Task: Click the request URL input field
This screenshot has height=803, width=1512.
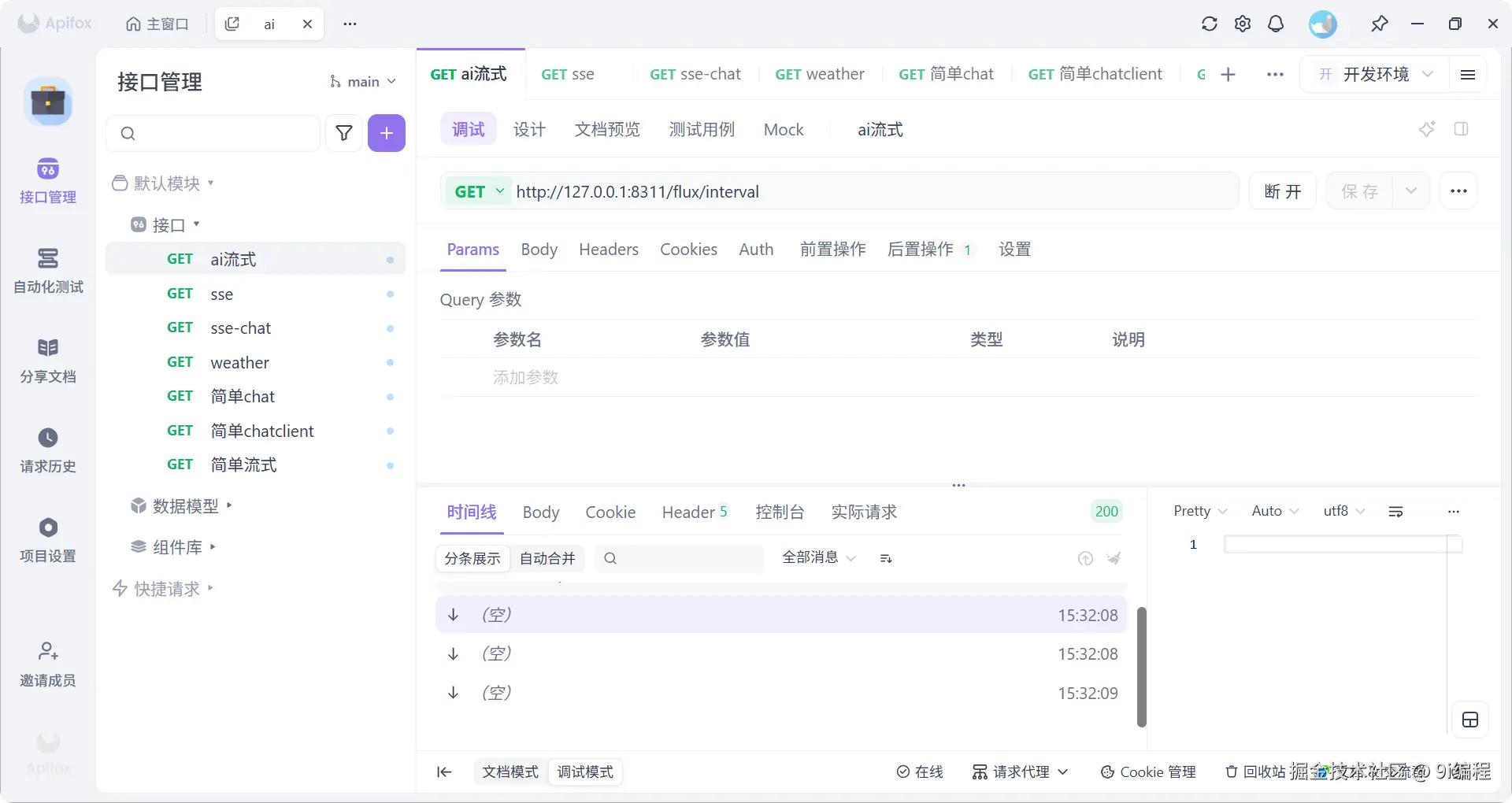Action: 874,191
